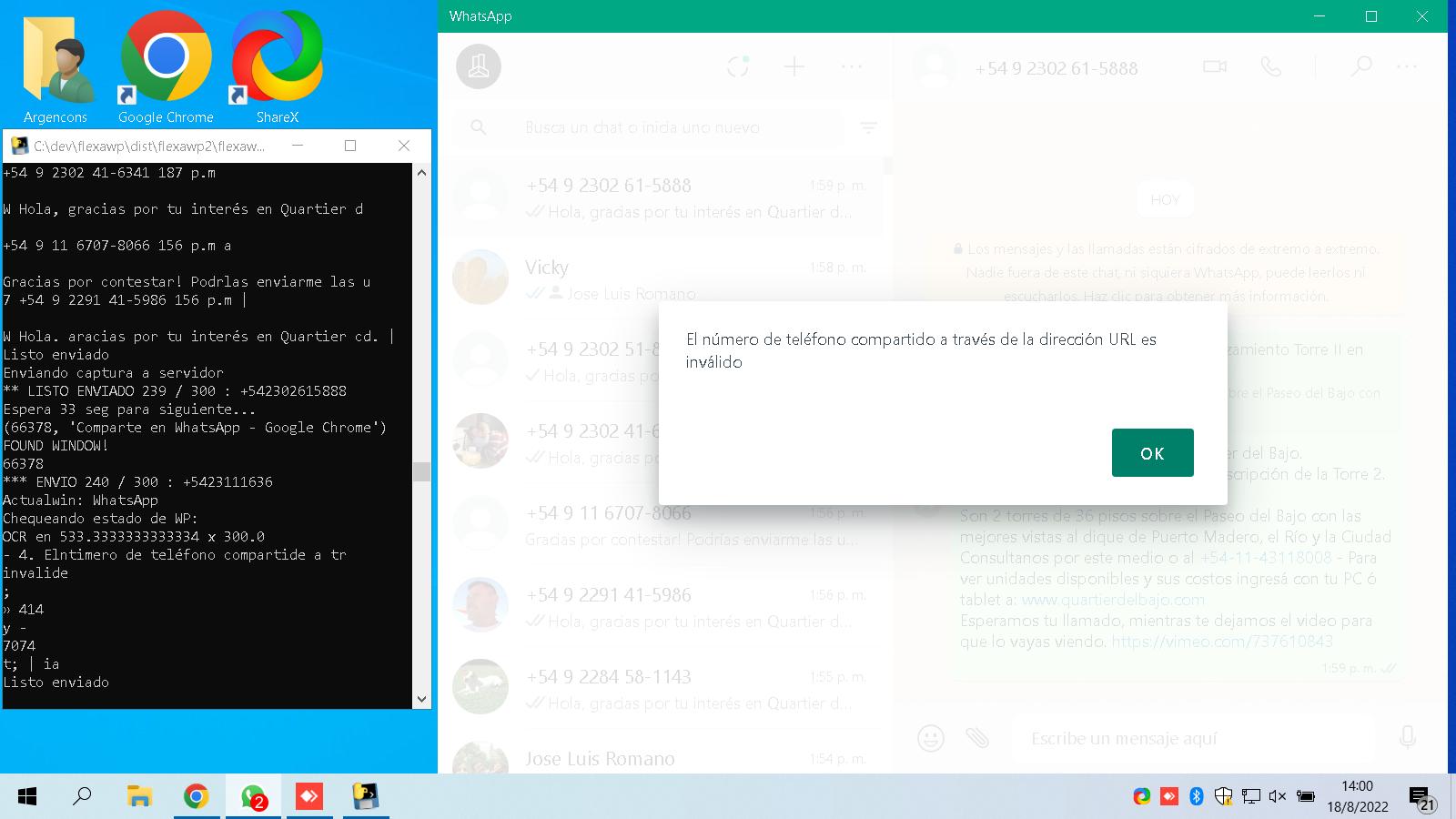Switch to the Python console taskbar icon
Viewport: 1456px width, 819px height.
click(366, 797)
